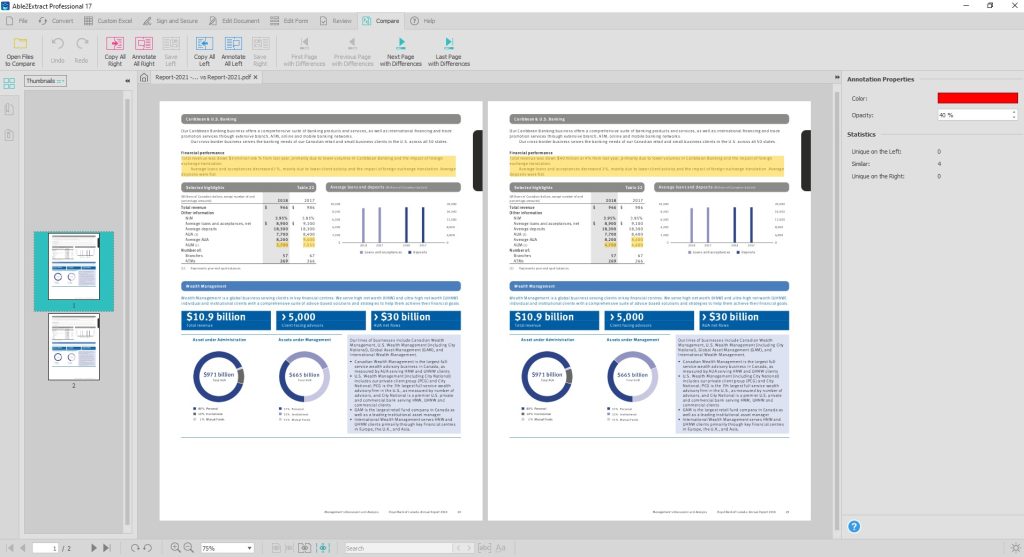The width and height of the screenshot is (1024, 557).
Task: Pick the red annotation color swatch
Action: (x=976, y=98)
